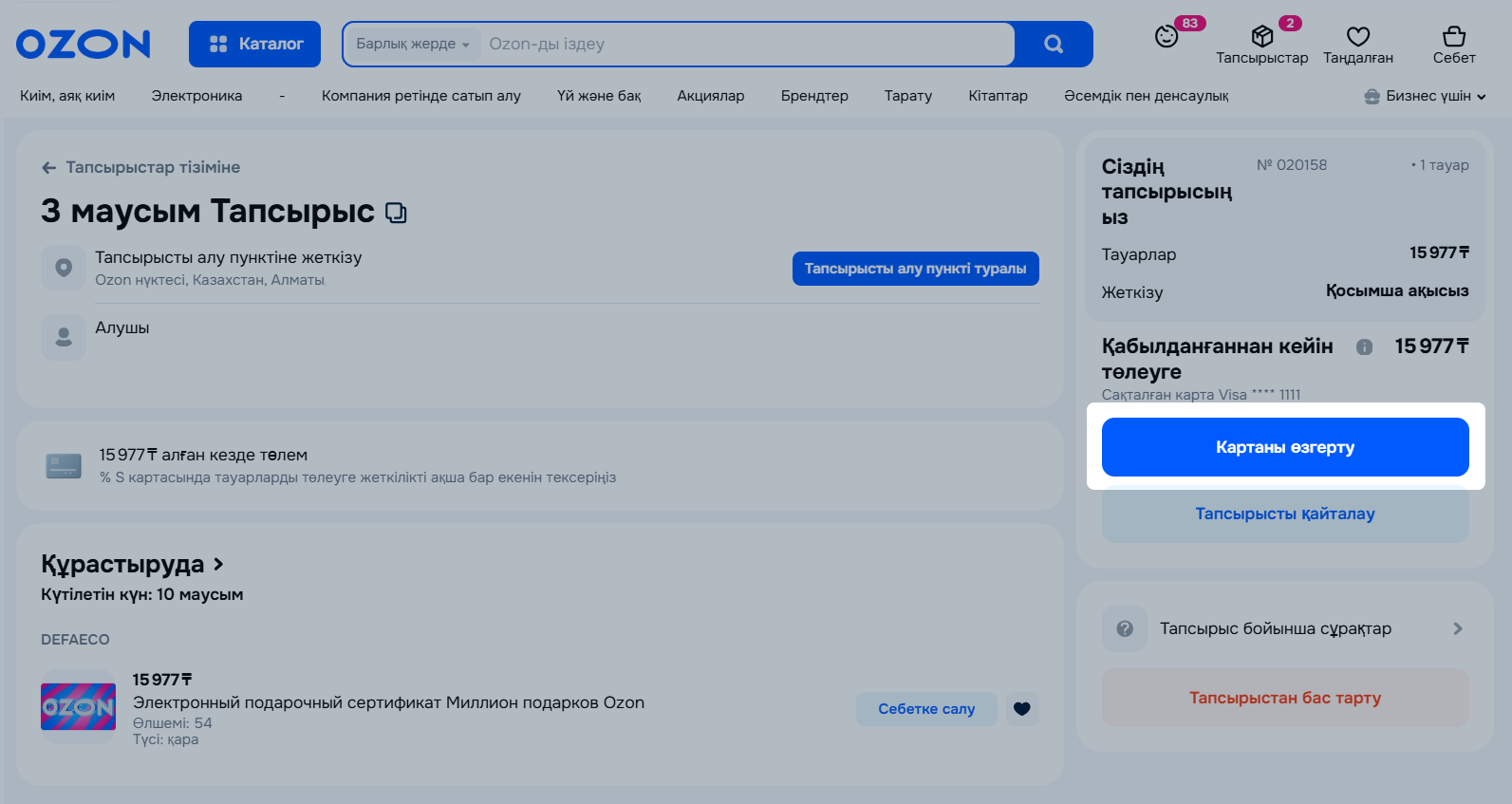Image resolution: width=1512 pixels, height=804 pixels.
Task: Open the Ozon logo homepage
Action: click(83, 44)
